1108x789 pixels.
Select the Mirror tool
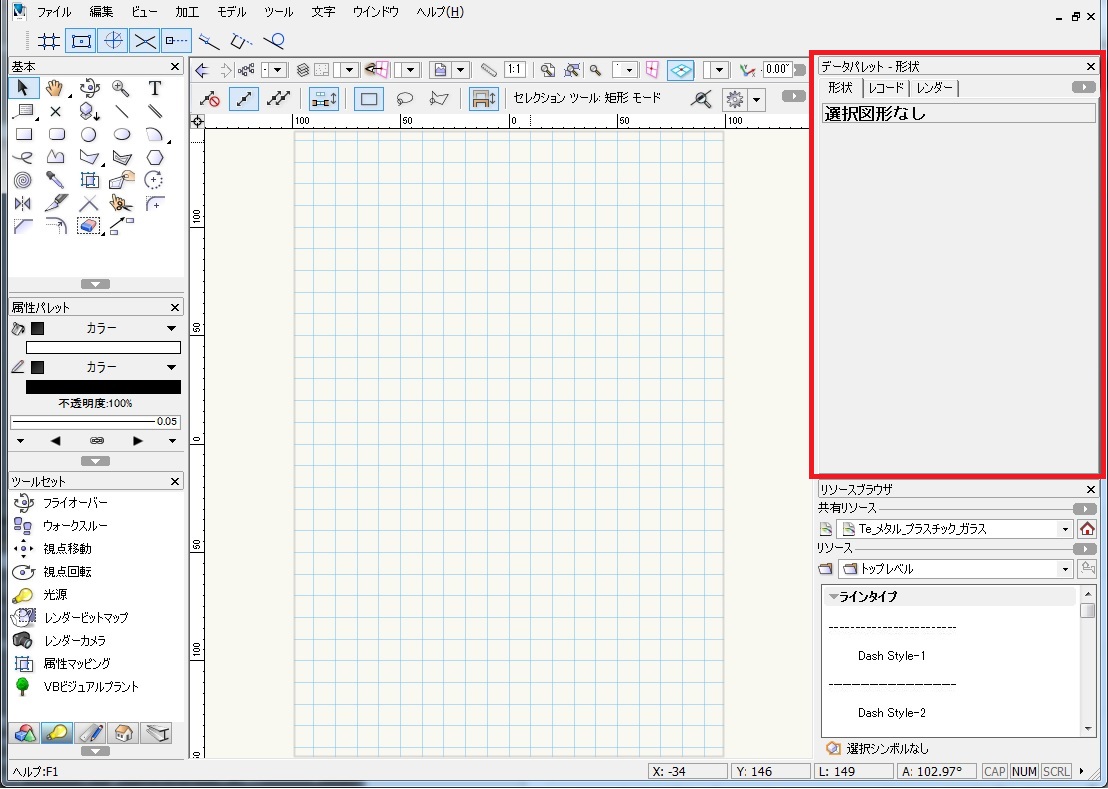(x=23, y=203)
